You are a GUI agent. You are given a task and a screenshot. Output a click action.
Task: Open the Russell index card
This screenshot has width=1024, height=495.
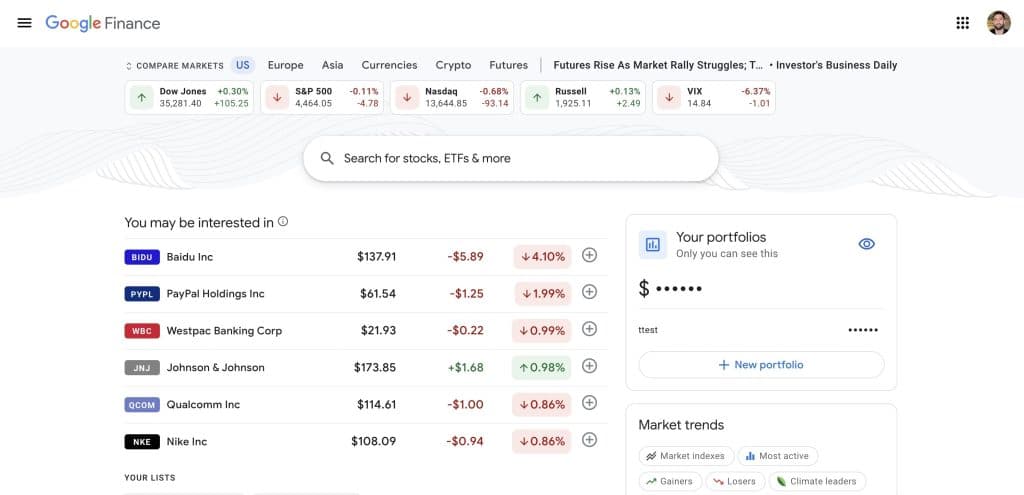(x=583, y=97)
